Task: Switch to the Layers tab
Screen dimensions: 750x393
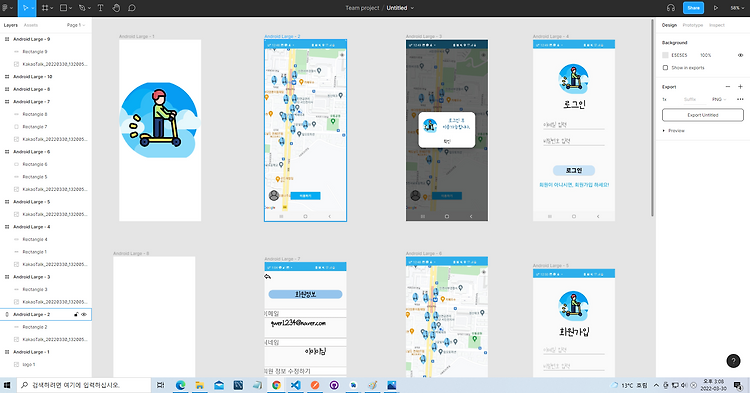Action: point(11,25)
